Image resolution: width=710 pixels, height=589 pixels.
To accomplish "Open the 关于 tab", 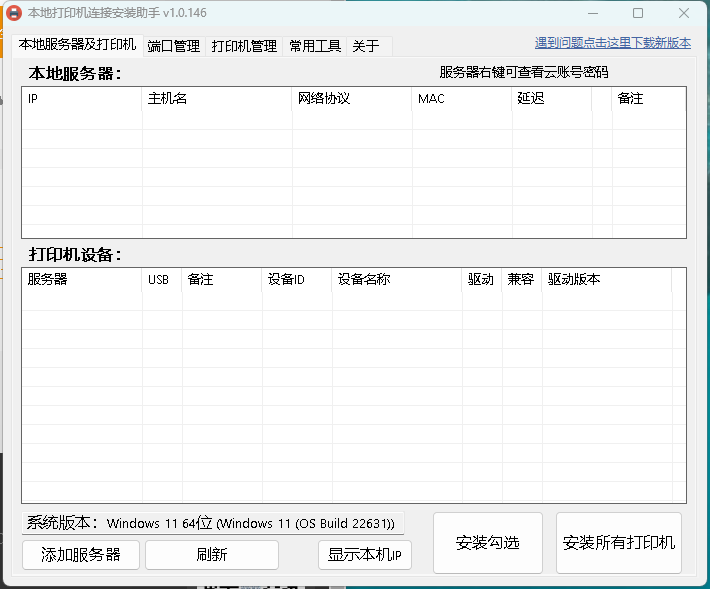I will (x=365, y=46).
